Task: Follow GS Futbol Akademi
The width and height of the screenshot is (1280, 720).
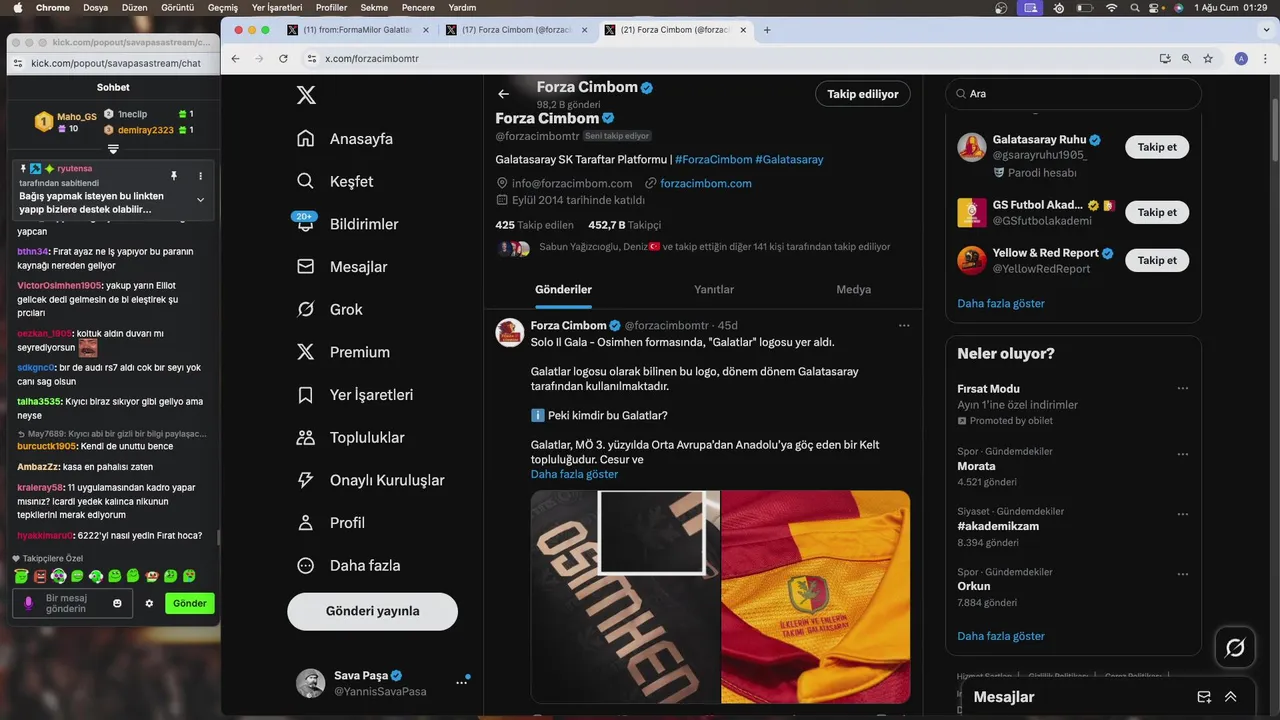Action: [1157, 212]
